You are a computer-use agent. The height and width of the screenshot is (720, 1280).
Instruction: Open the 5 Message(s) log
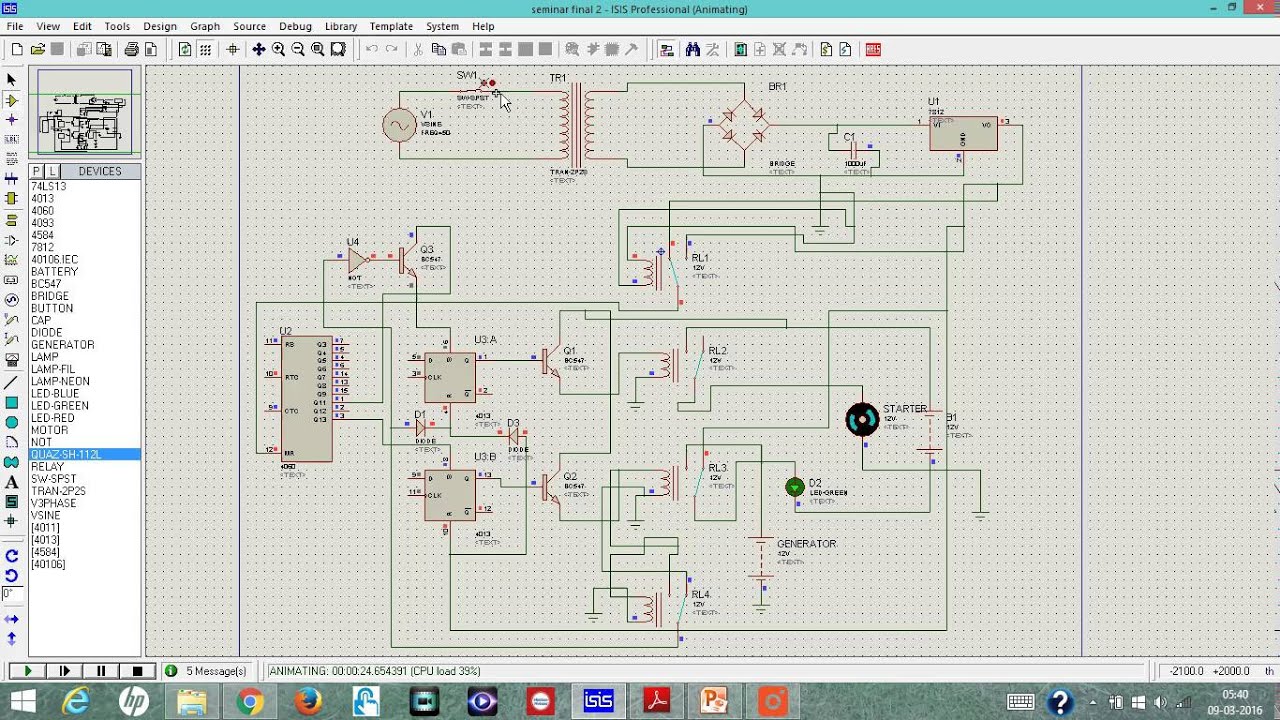point(206,671)
